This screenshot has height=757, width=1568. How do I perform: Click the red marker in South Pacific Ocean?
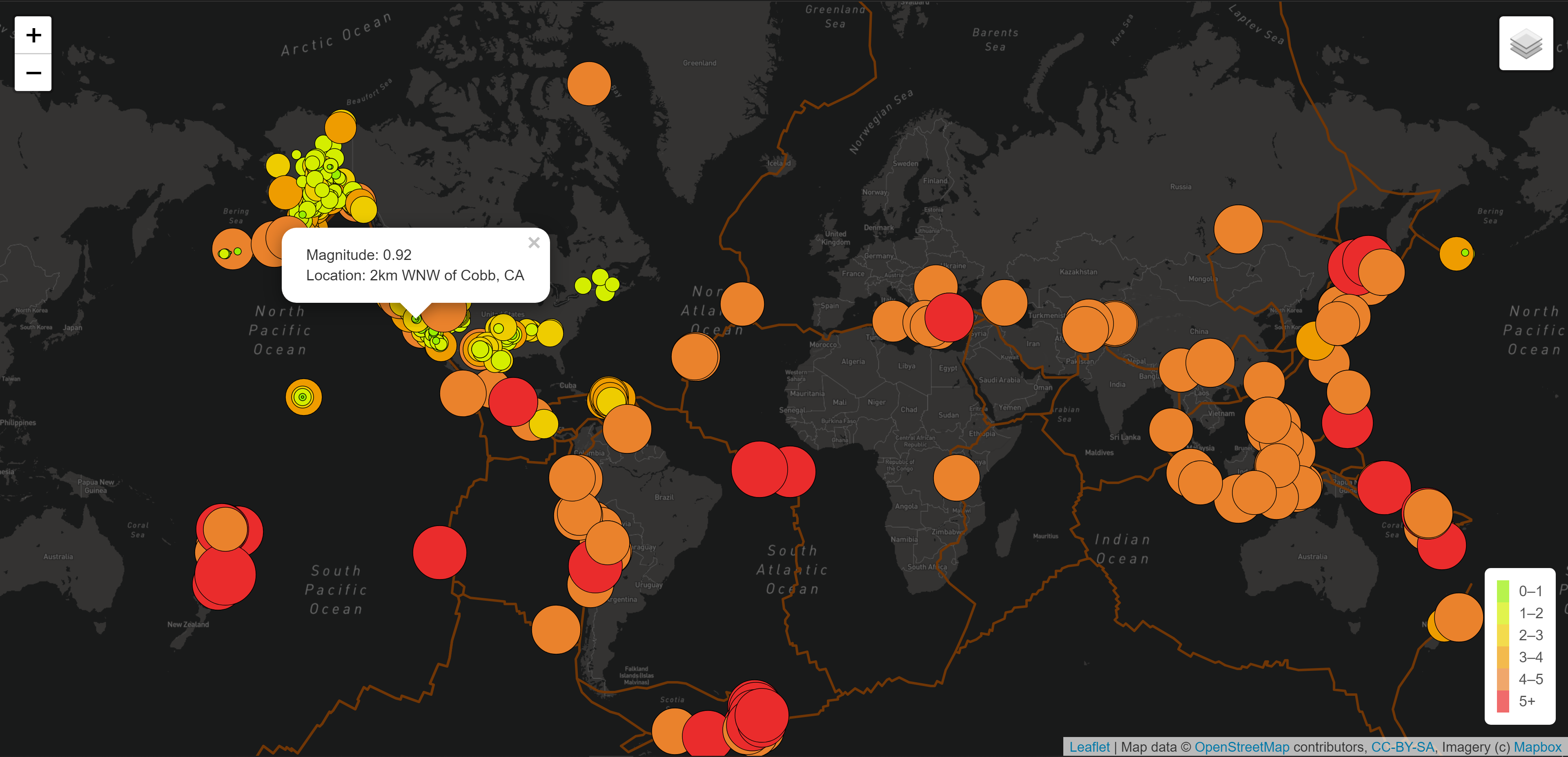click(439, 553)
